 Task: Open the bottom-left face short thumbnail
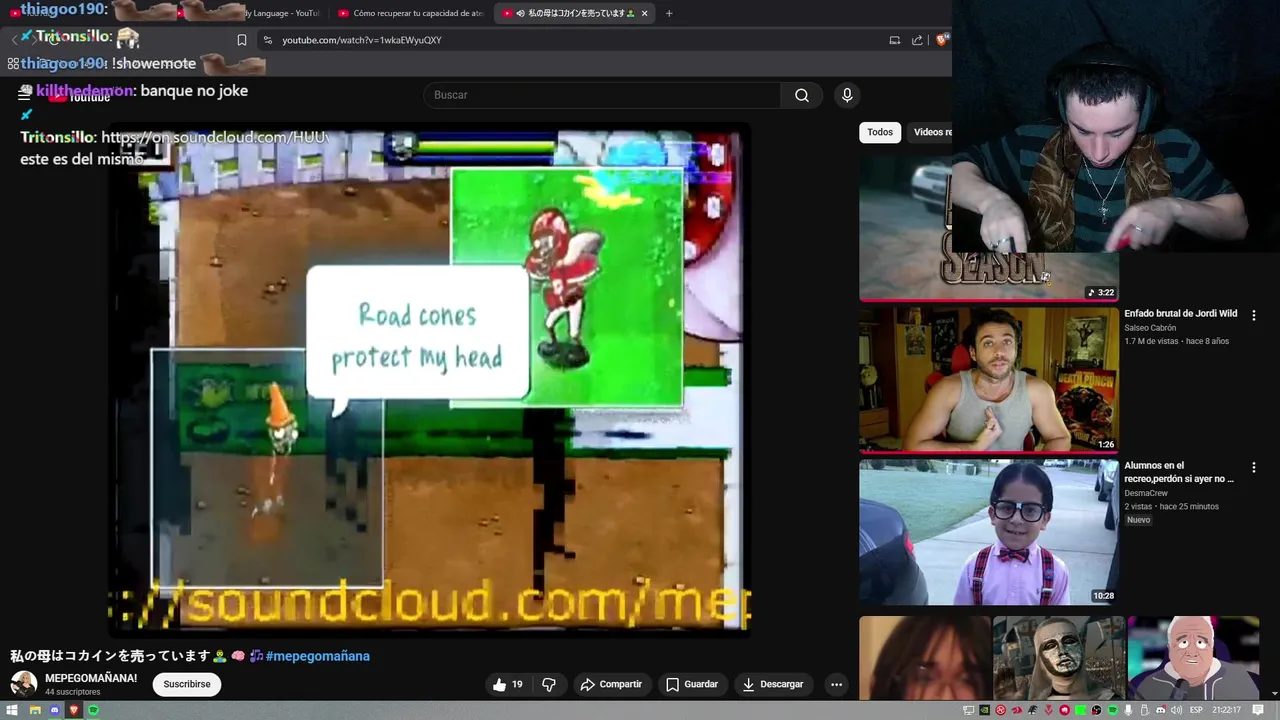point(925,658)
